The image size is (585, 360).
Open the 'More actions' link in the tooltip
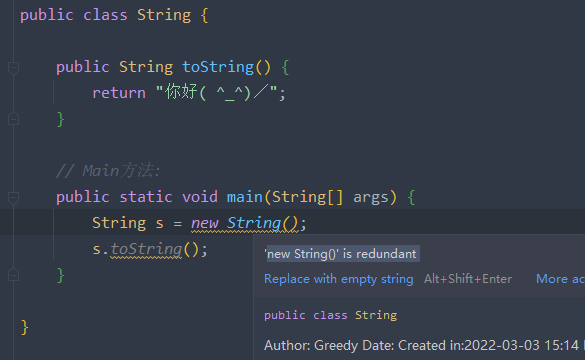pos(560,279)
